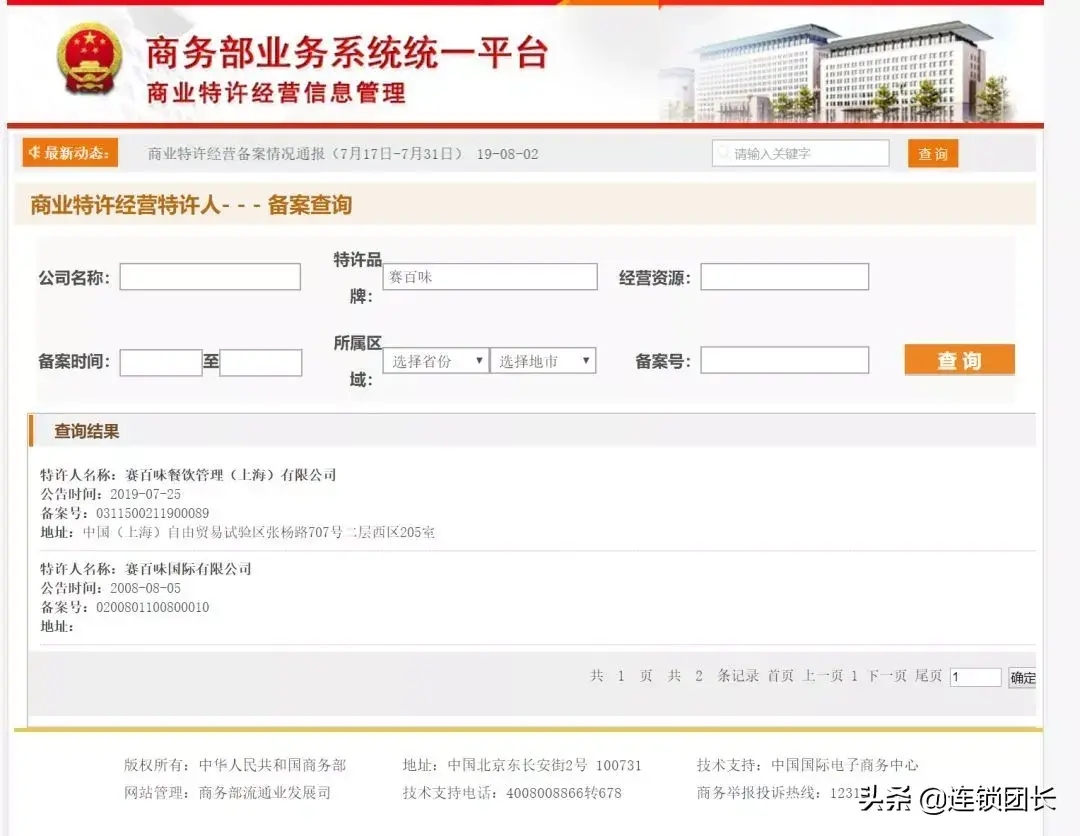Click 公告时间 2019-07-25 text
1080x836 pixels.
pyautogui.click(x=110, y=494)
